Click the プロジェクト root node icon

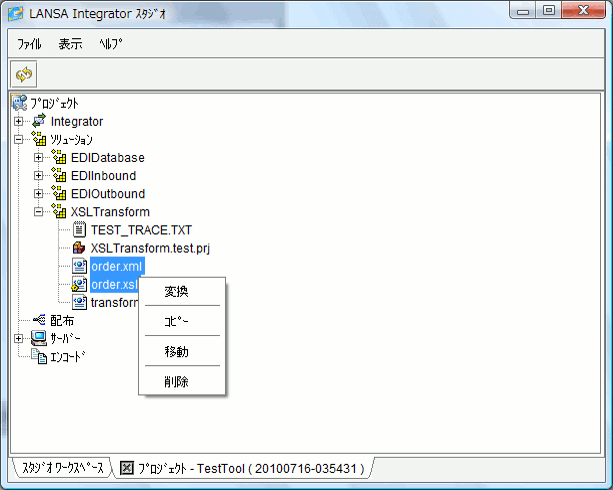(x=19, y=103)
